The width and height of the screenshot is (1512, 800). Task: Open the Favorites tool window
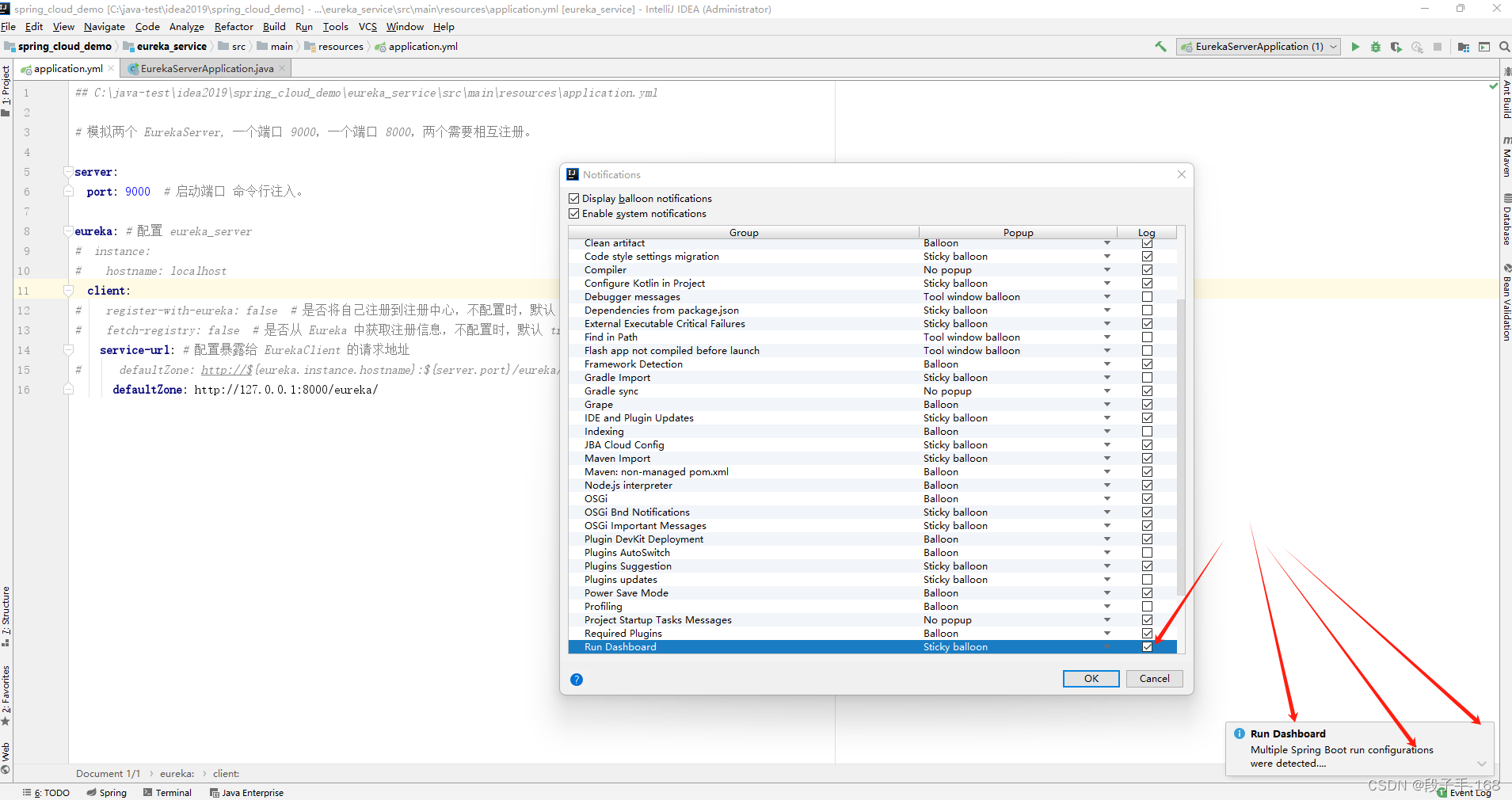click(6, 695)
